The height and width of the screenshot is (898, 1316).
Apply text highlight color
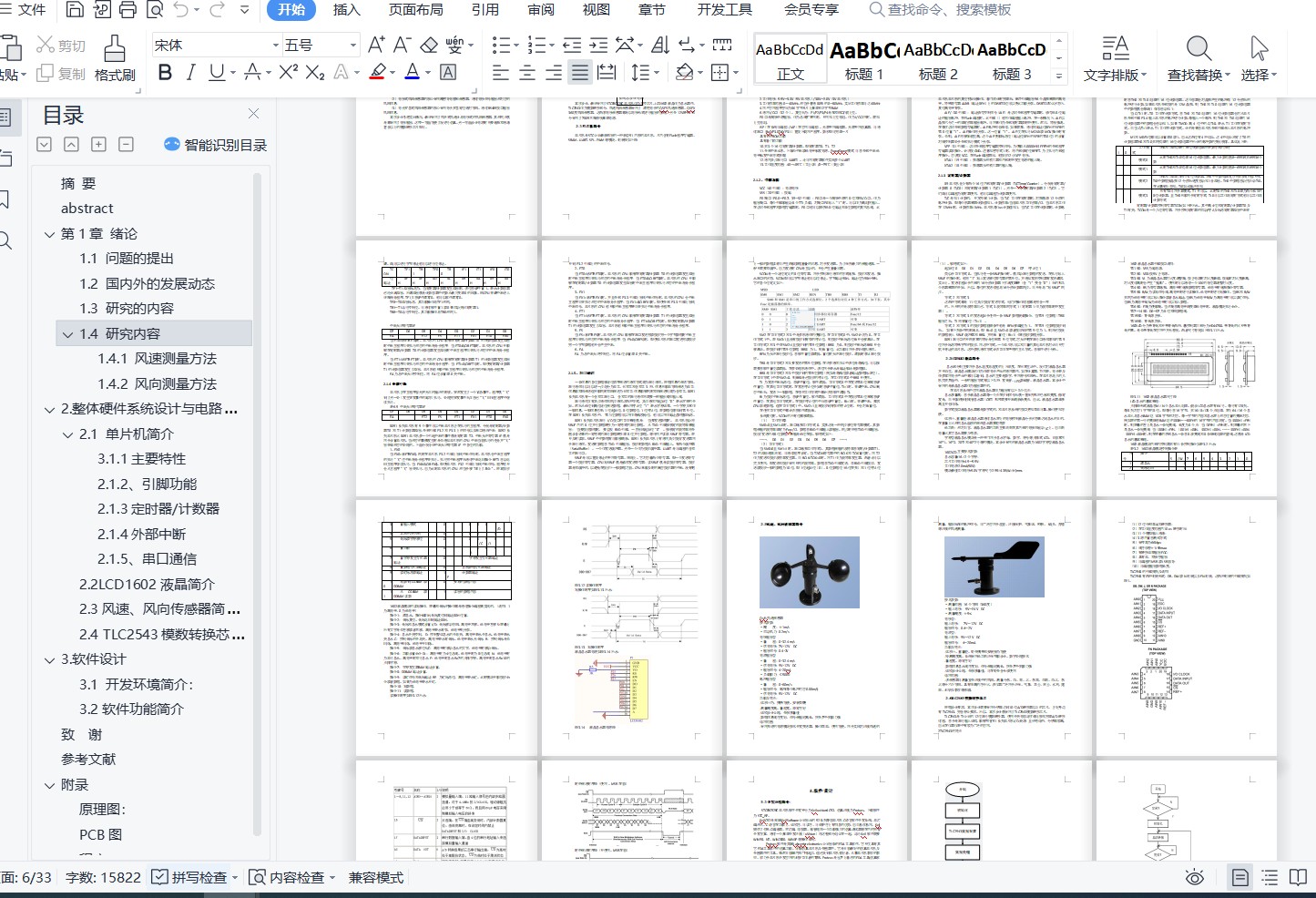[378, 72]
